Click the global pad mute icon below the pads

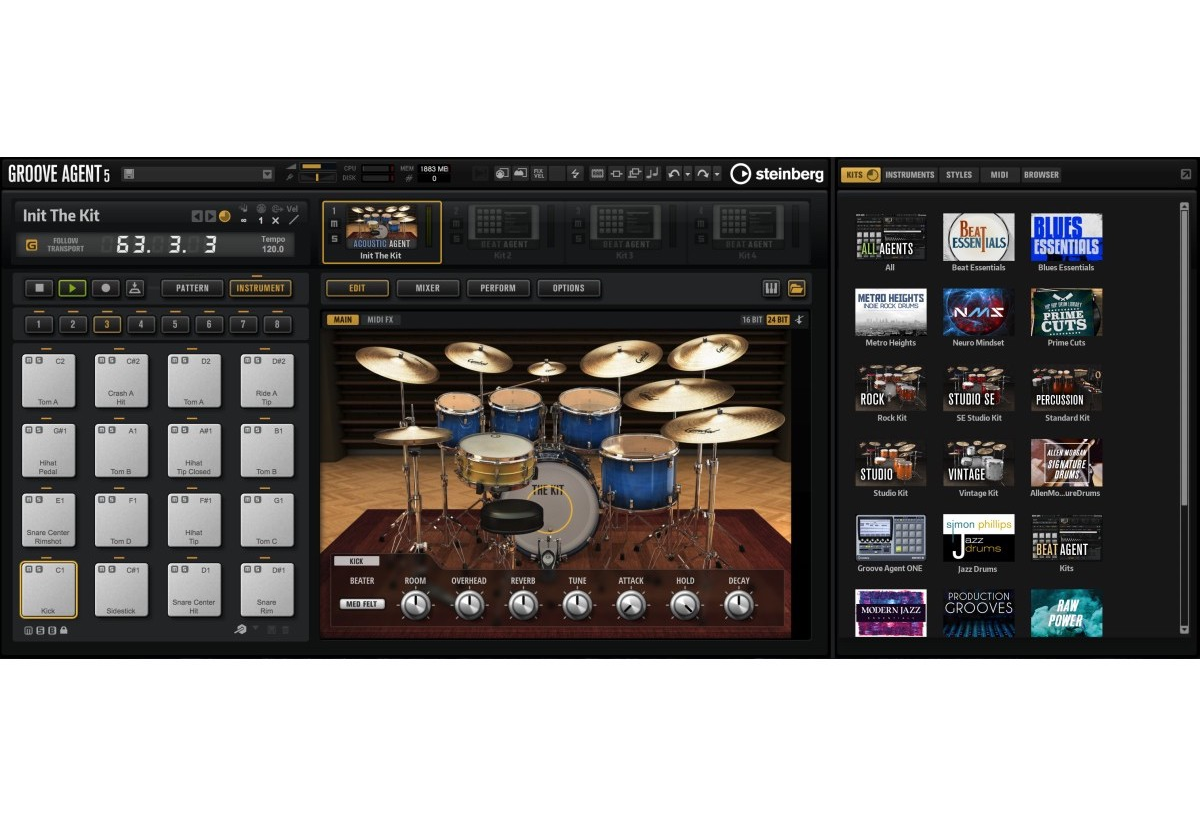[28, 630]
